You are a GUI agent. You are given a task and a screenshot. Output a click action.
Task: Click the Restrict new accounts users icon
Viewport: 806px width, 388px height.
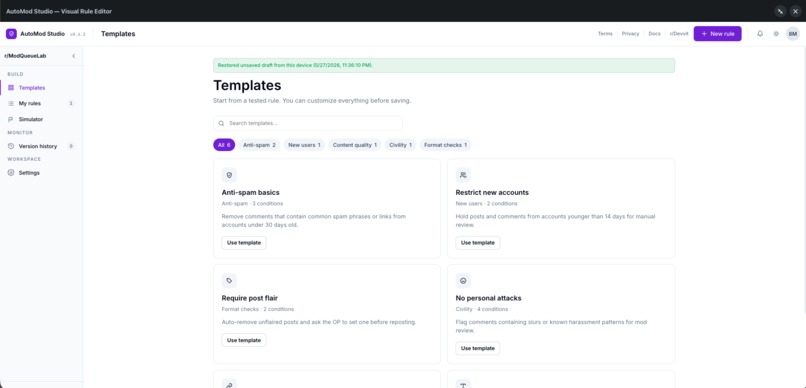[463, 175]
